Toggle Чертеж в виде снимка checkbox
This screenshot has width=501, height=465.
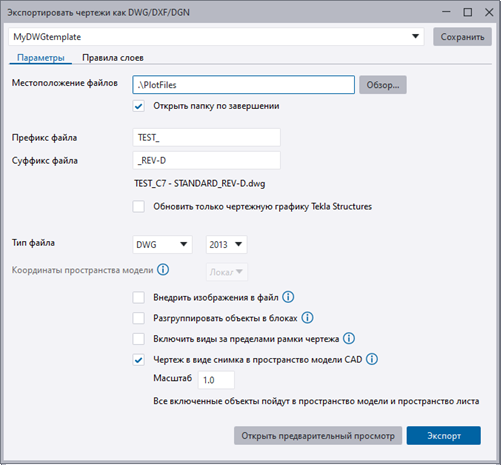(139, 360)
